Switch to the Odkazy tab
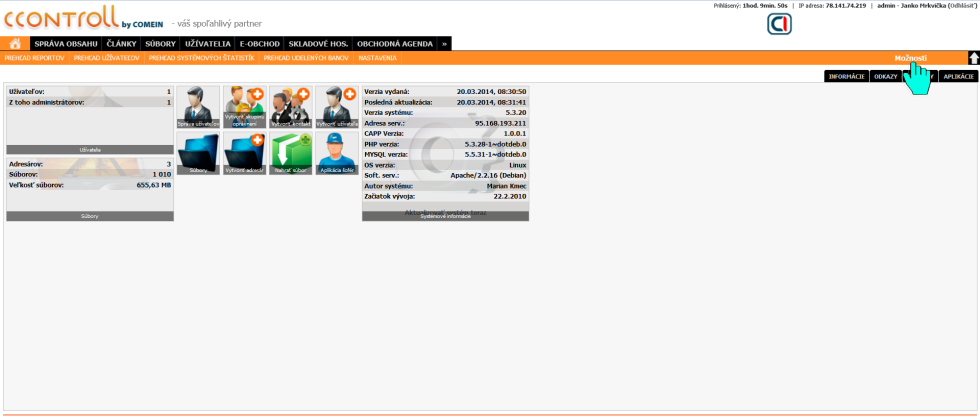 pyautogui.click(x=886, y=76)
